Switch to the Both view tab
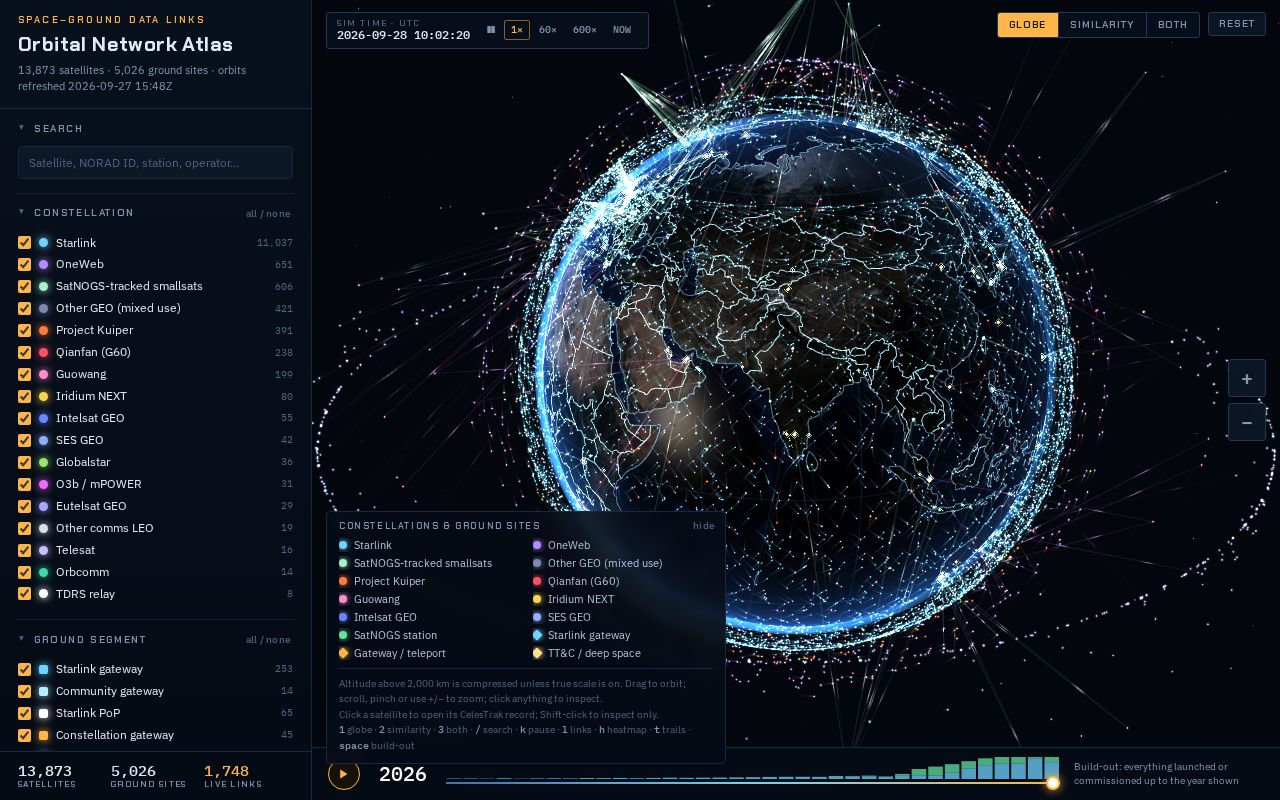The image size is (1280, 800). 1173,25
